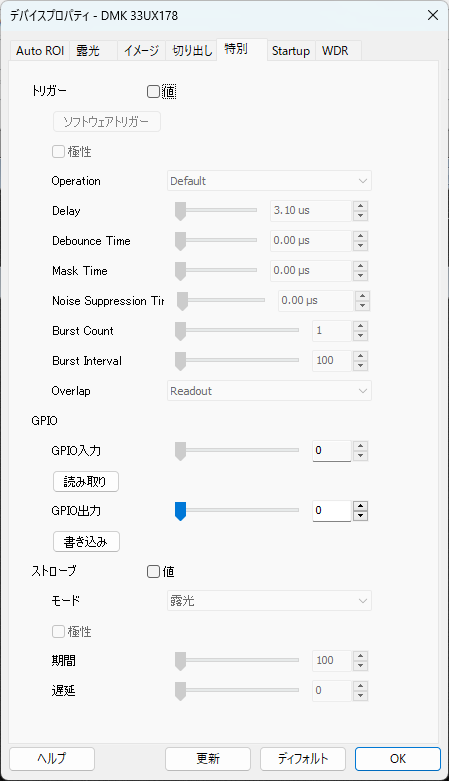The width and height of the screenshot is (449, 781).
Task: Close the デバイスプロパティ dialog
Action: pos(433,15)
